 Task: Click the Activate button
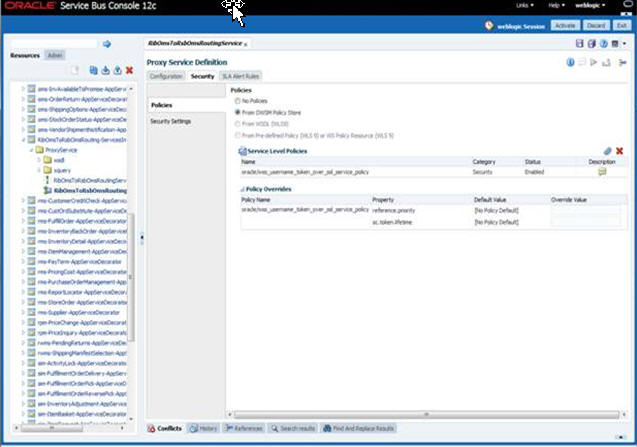(565, 26)
